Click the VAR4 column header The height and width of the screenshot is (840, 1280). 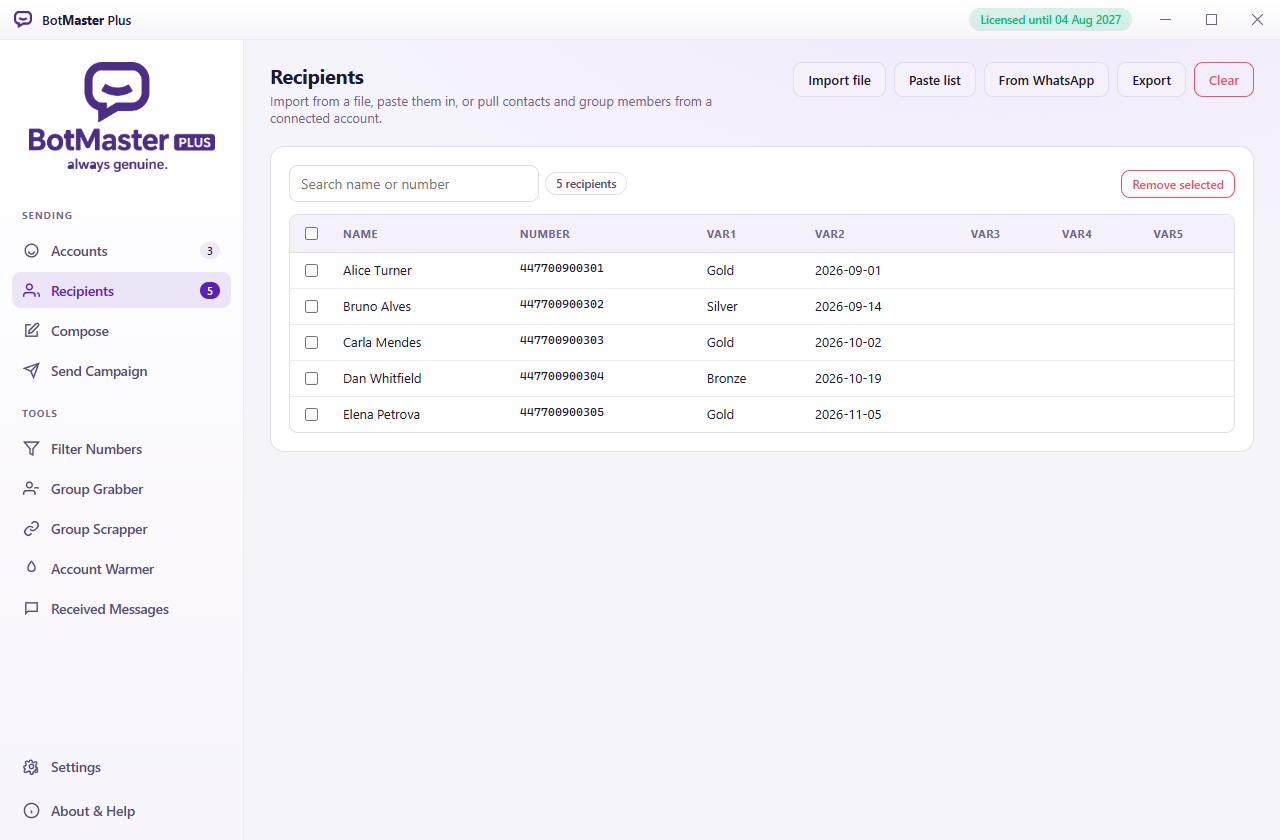1077,234
